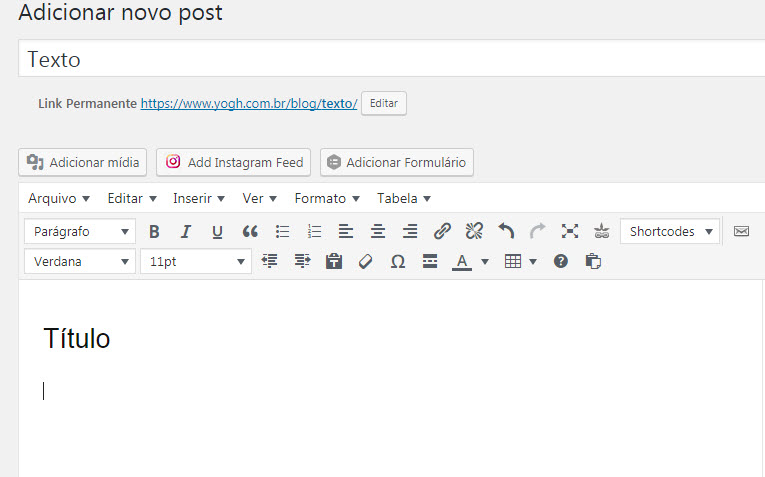The height and width of the screenshot is (477, 765).
Task: Insert or edit a link
Action: [x=442, y=231]
